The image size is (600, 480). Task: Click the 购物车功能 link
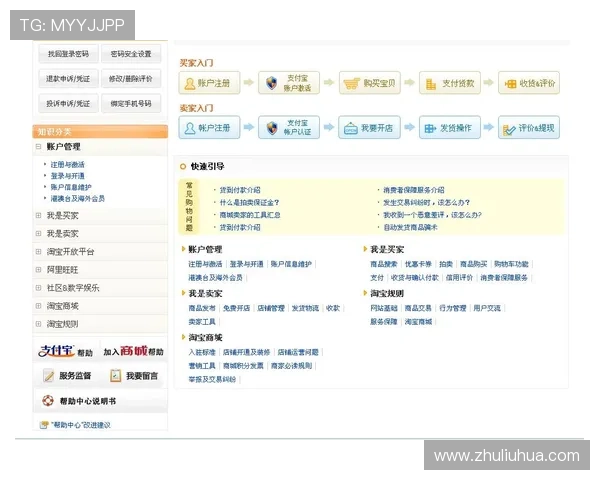(511, 264)
